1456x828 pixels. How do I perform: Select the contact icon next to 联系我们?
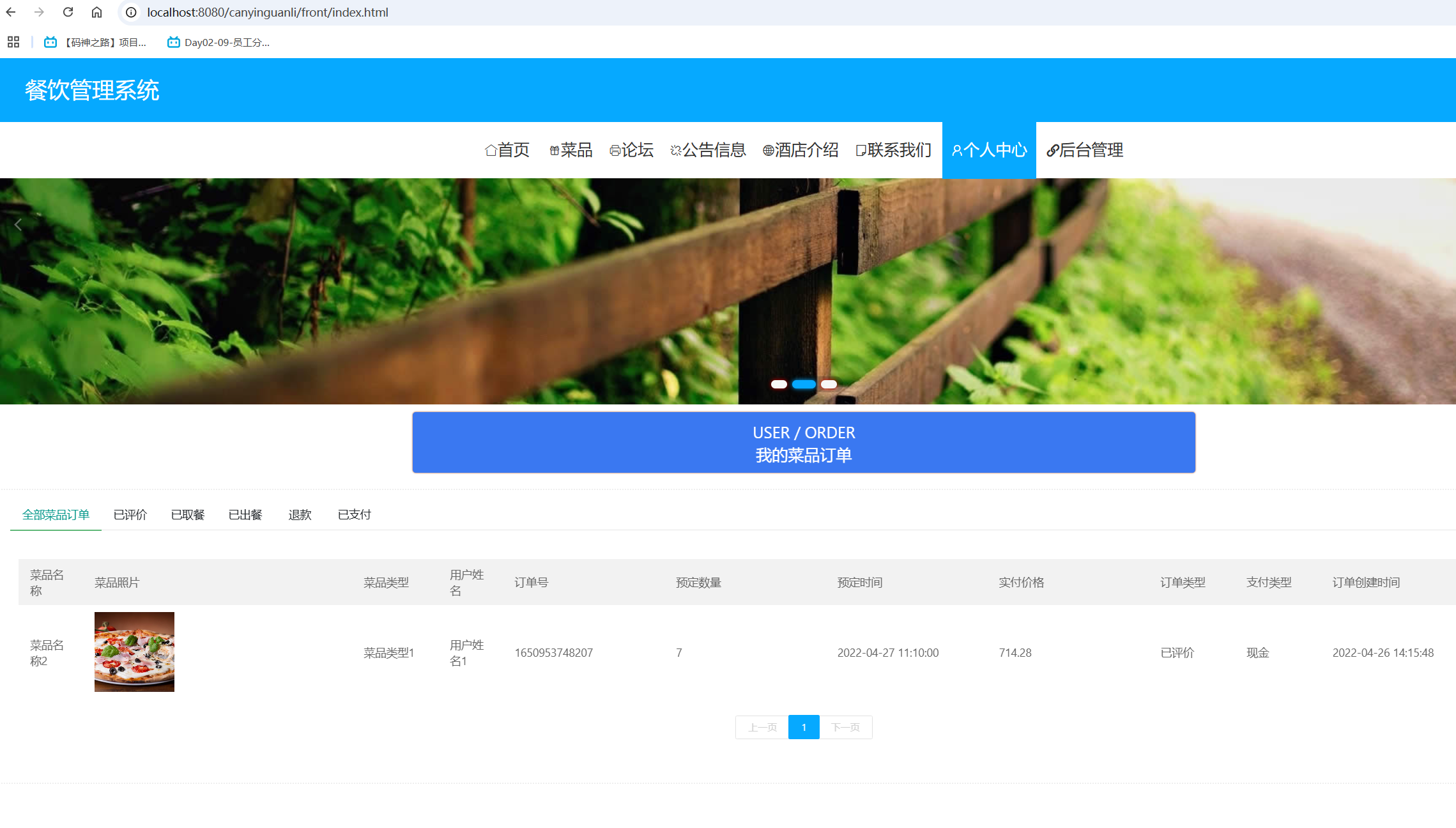coord(860,149)
